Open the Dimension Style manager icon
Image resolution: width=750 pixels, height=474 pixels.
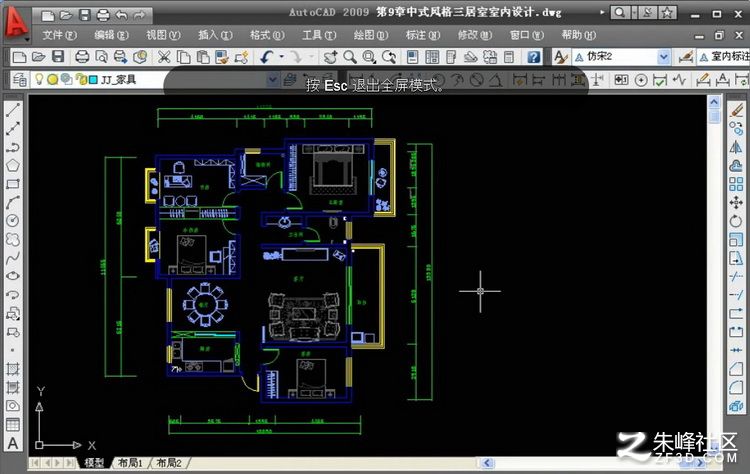(686, 57)
